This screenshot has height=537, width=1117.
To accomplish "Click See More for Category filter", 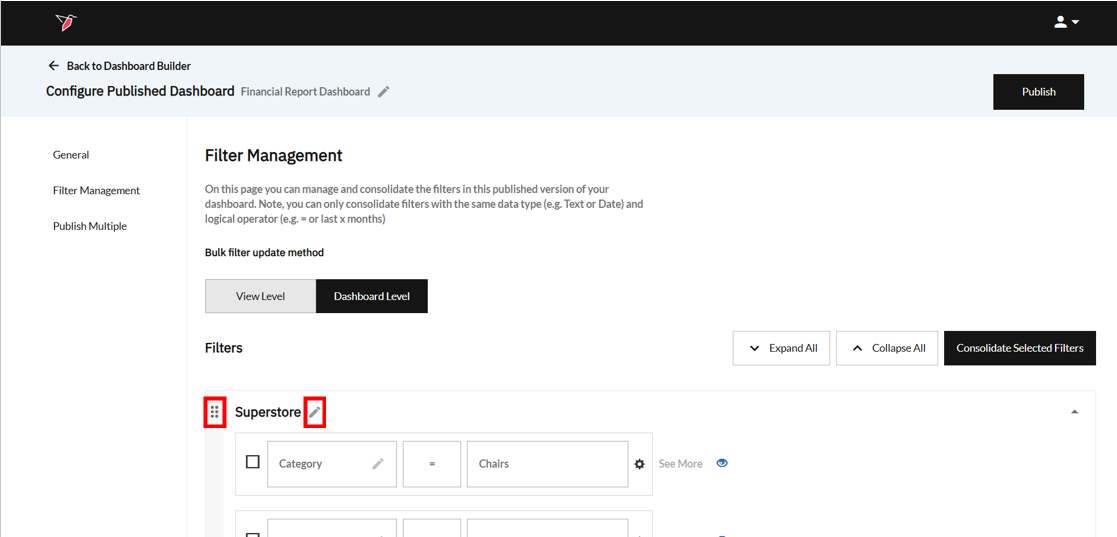I will click(x=680, y=464).
